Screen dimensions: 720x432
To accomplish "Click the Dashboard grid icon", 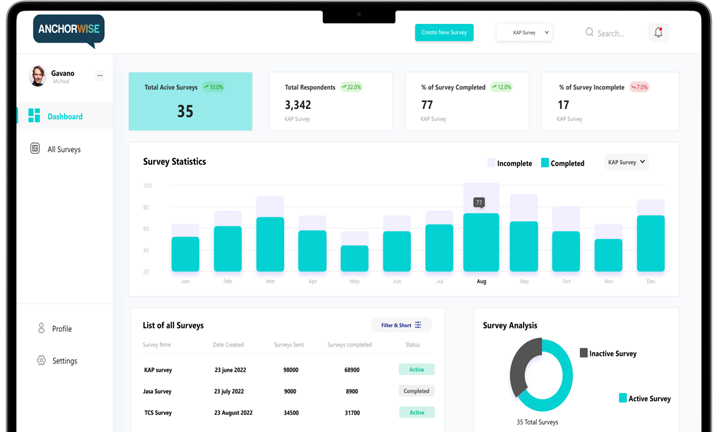I will coord(34,116).
